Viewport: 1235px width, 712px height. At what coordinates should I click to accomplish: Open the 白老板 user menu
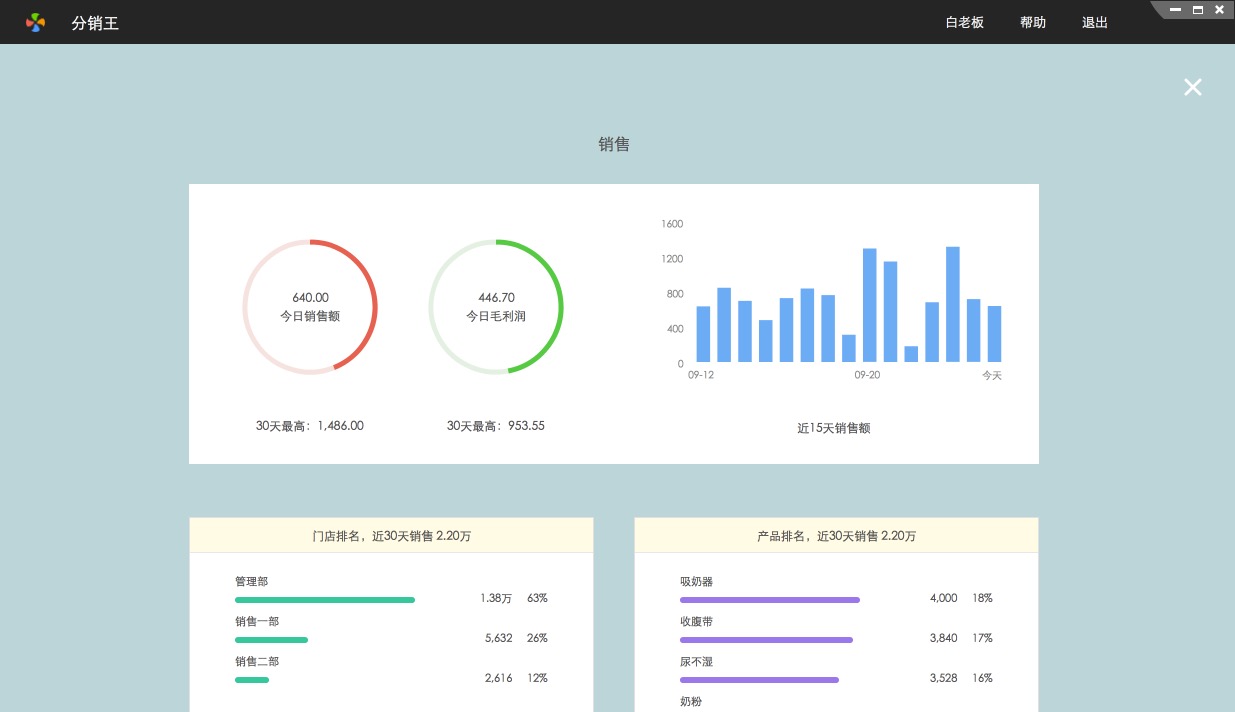(x=964, y=22)
